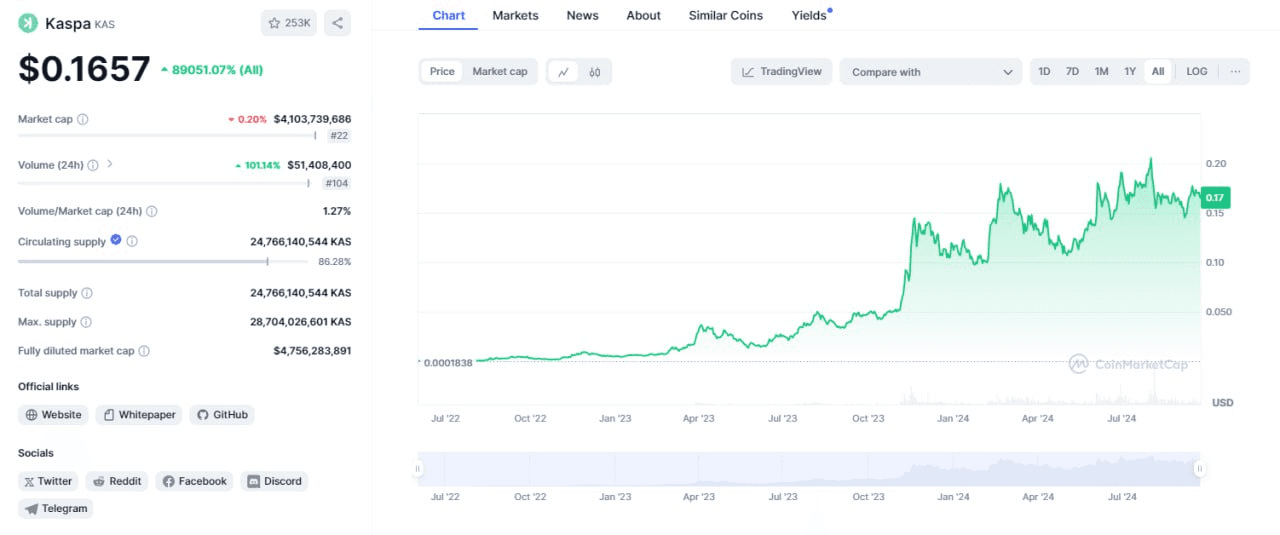1280x535 pixels.
Task: Select line chart type icon
Action: (x=564, y=72)
